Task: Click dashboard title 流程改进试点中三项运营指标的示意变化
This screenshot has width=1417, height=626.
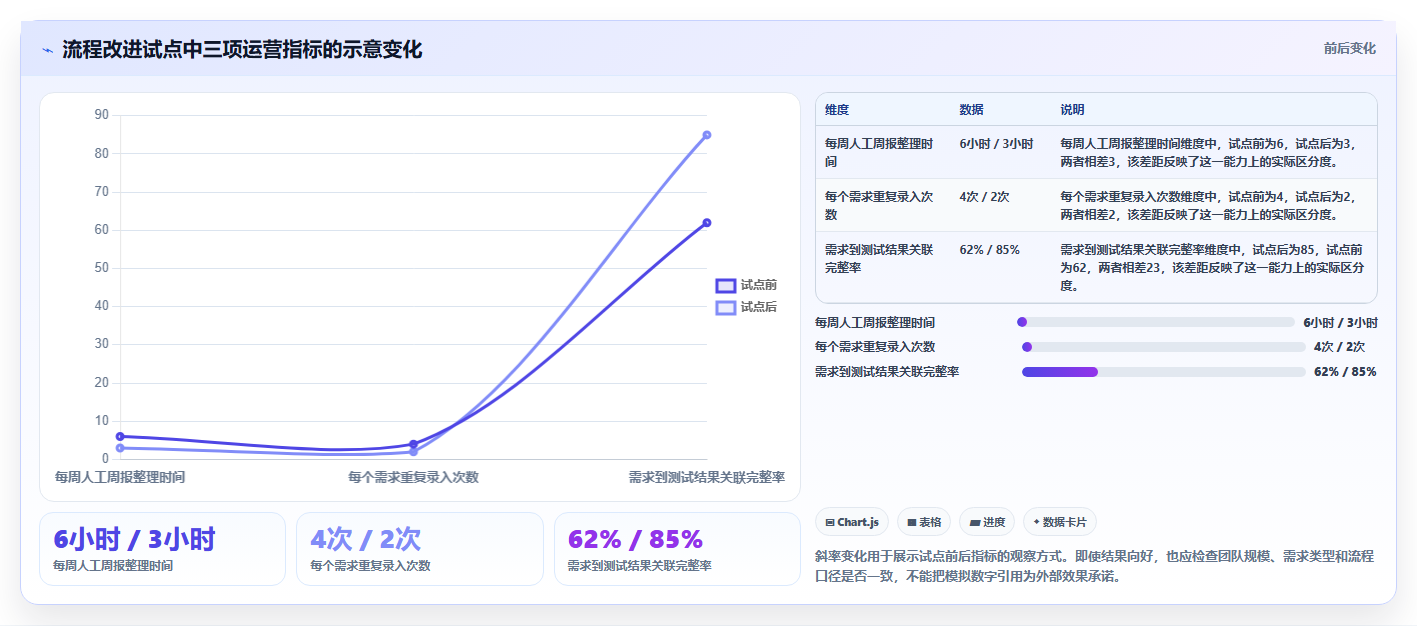Action: (242, 50)
